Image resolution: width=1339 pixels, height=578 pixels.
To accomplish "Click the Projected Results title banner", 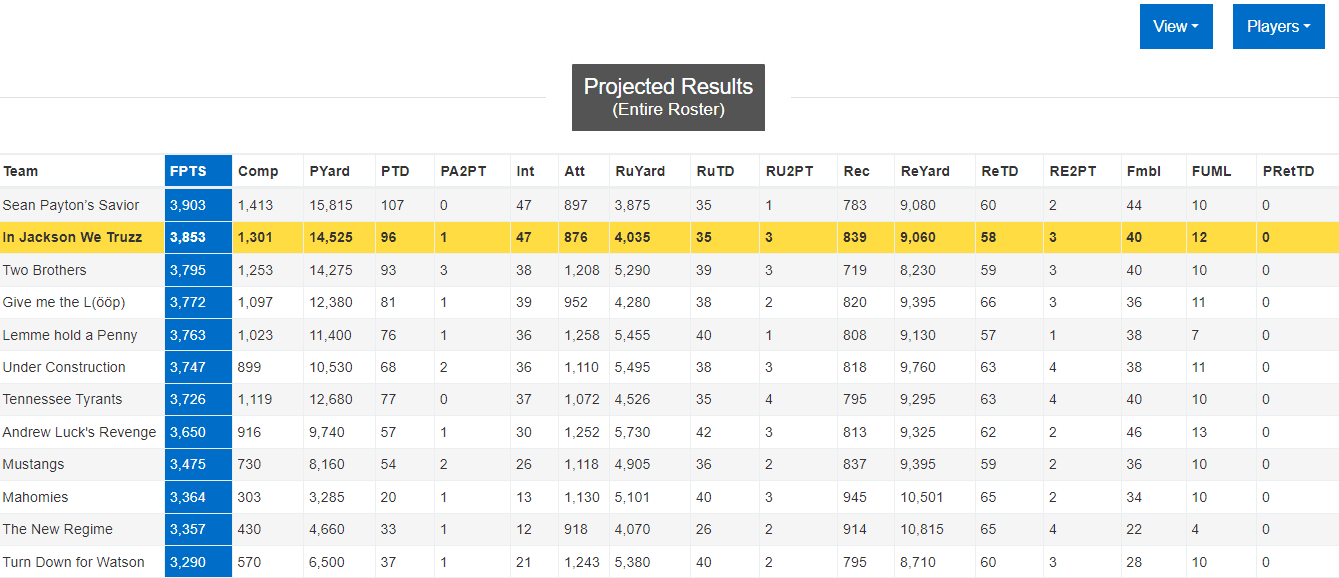I will (668, 97).
